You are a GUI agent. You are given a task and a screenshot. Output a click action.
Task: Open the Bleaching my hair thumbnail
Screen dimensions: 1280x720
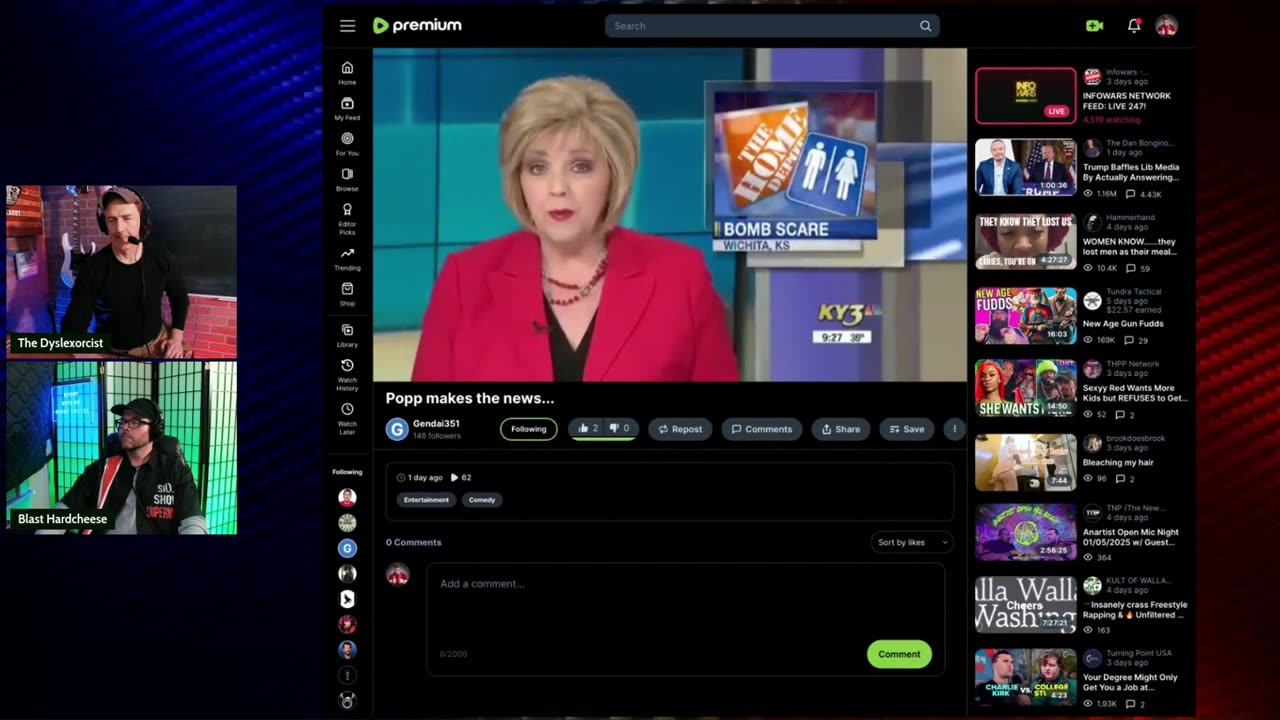(1026, 462)
